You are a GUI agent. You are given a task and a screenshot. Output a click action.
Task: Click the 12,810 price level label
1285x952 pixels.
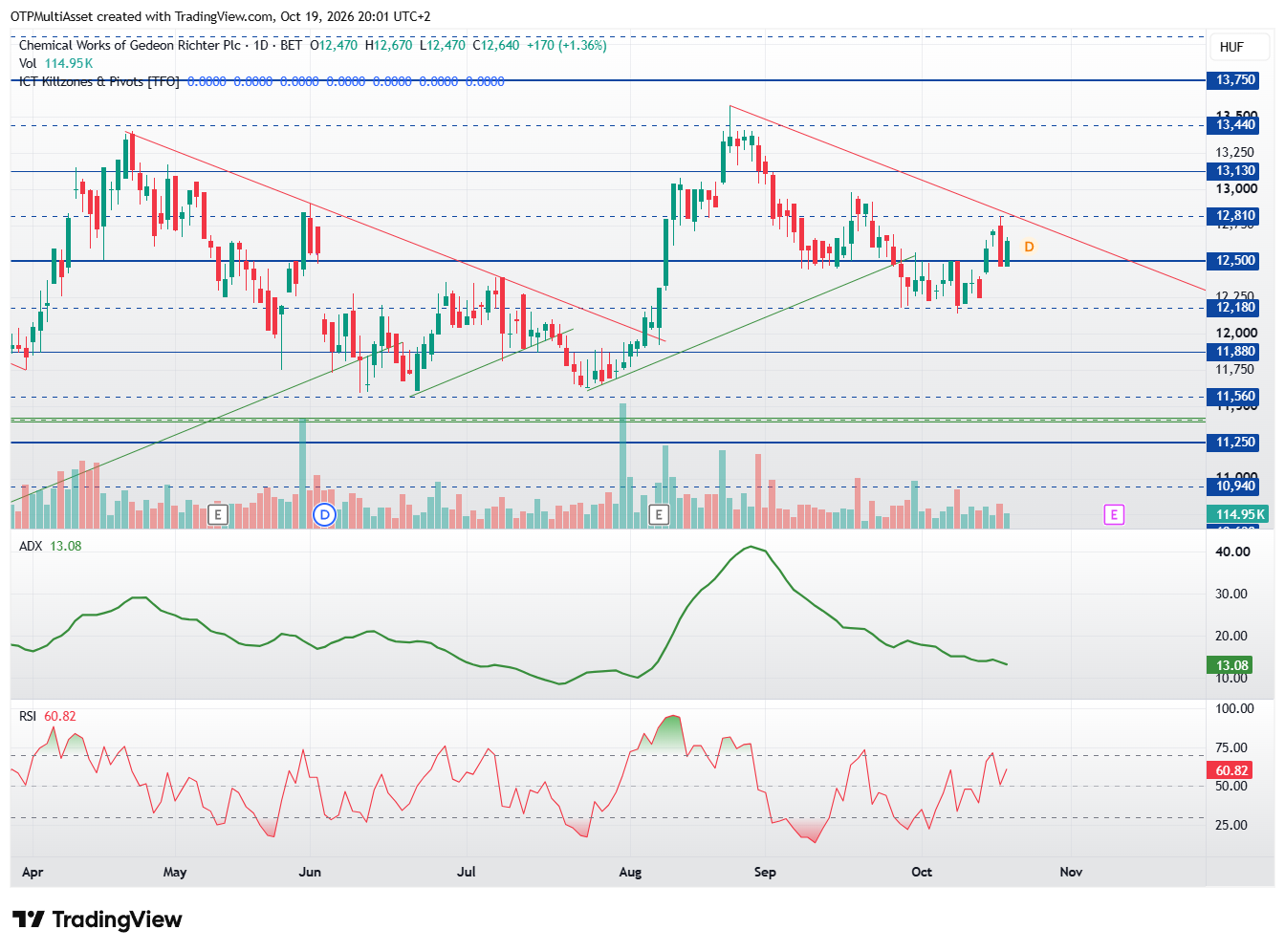(1234, 216)
